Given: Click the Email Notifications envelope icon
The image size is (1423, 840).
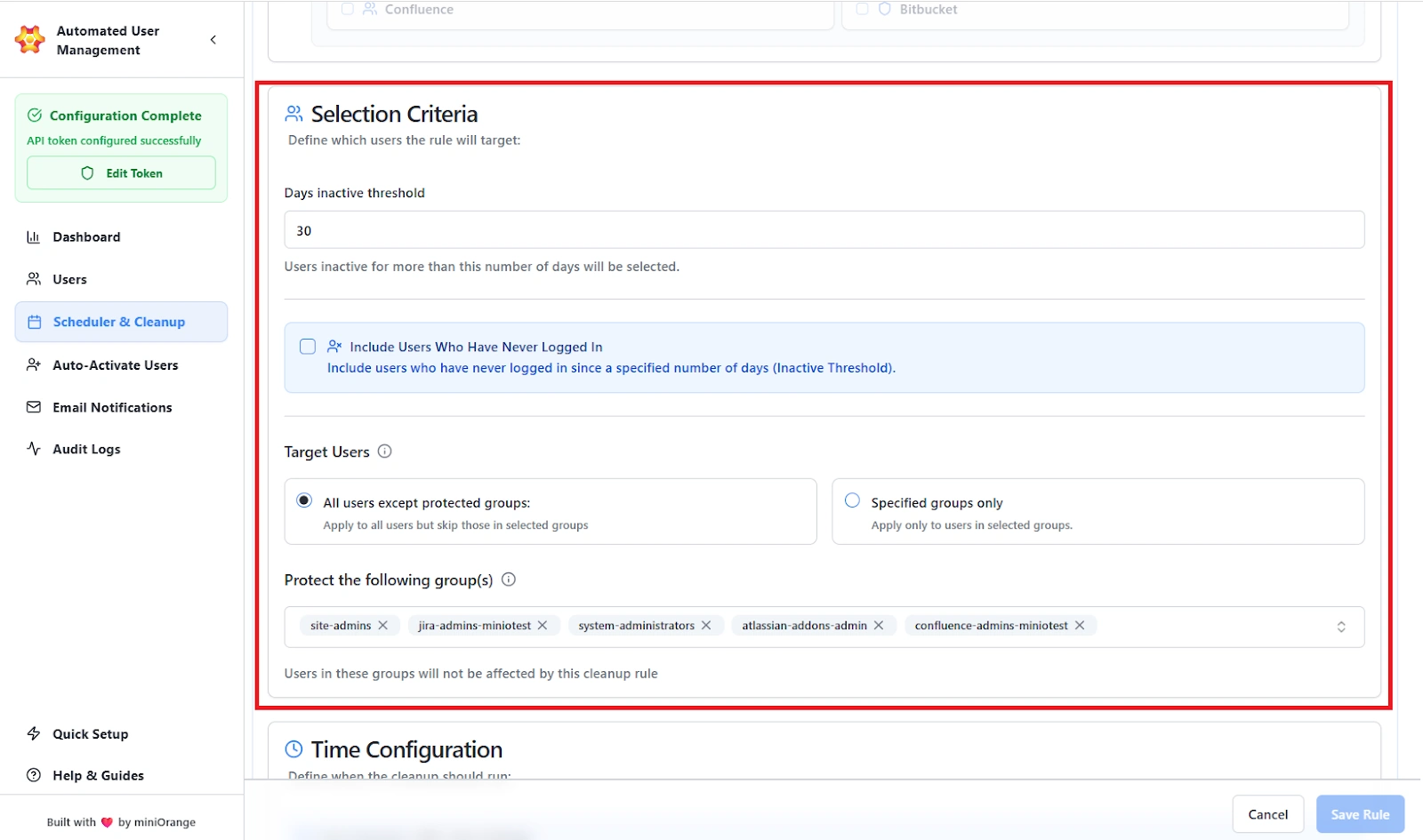Looking at the screenshot, I should click(x=34, y=407).
